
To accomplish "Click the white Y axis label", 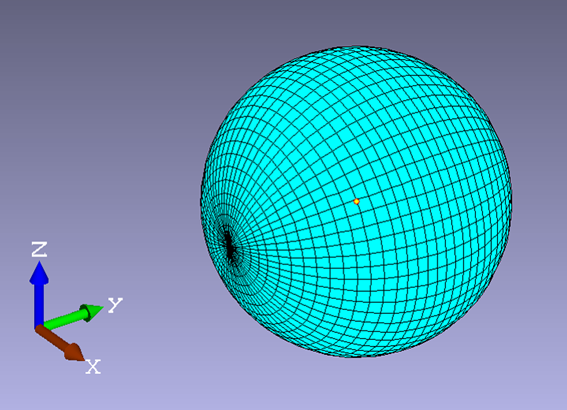I will (115, 305).
